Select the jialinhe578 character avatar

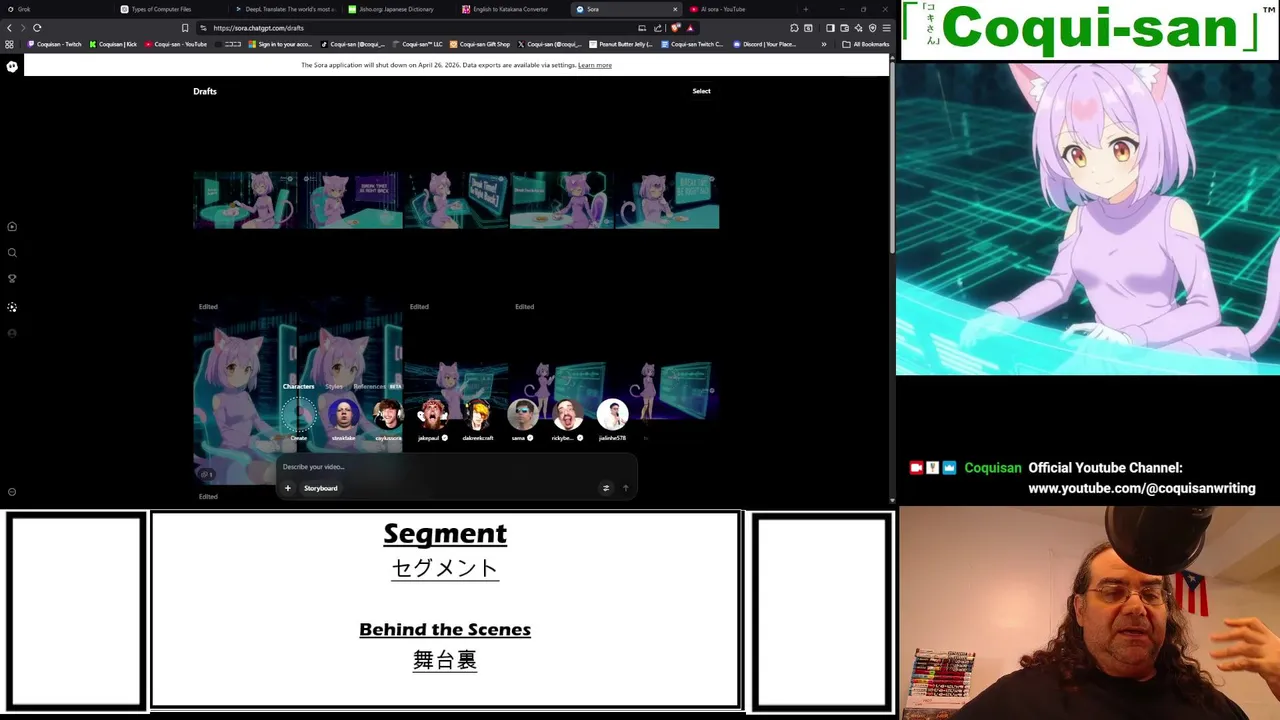tap(612, 414)
